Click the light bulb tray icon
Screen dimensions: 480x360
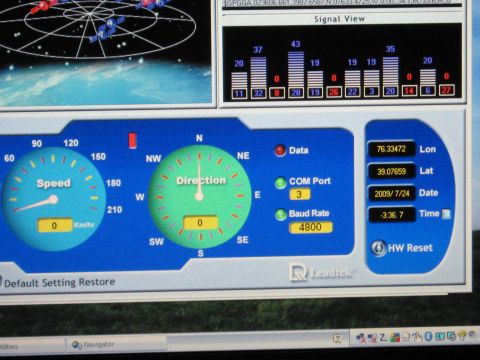coord(463,335)
